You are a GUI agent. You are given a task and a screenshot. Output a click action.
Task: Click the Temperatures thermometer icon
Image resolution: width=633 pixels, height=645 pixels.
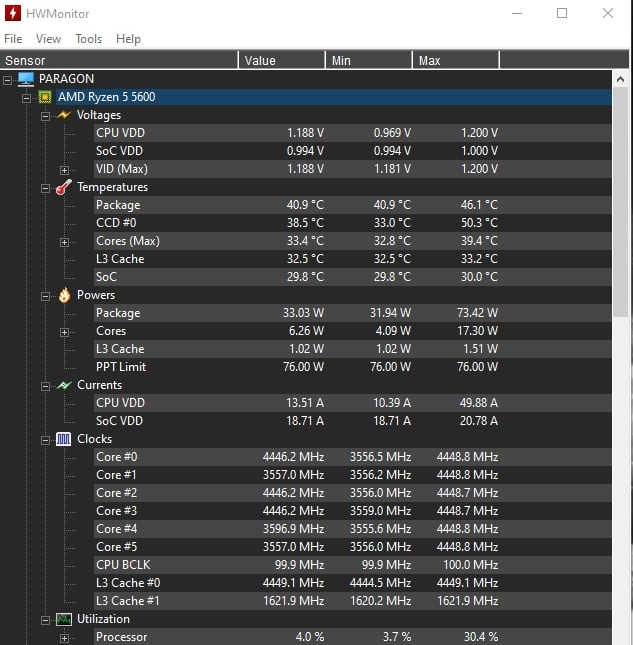[64, 187]
